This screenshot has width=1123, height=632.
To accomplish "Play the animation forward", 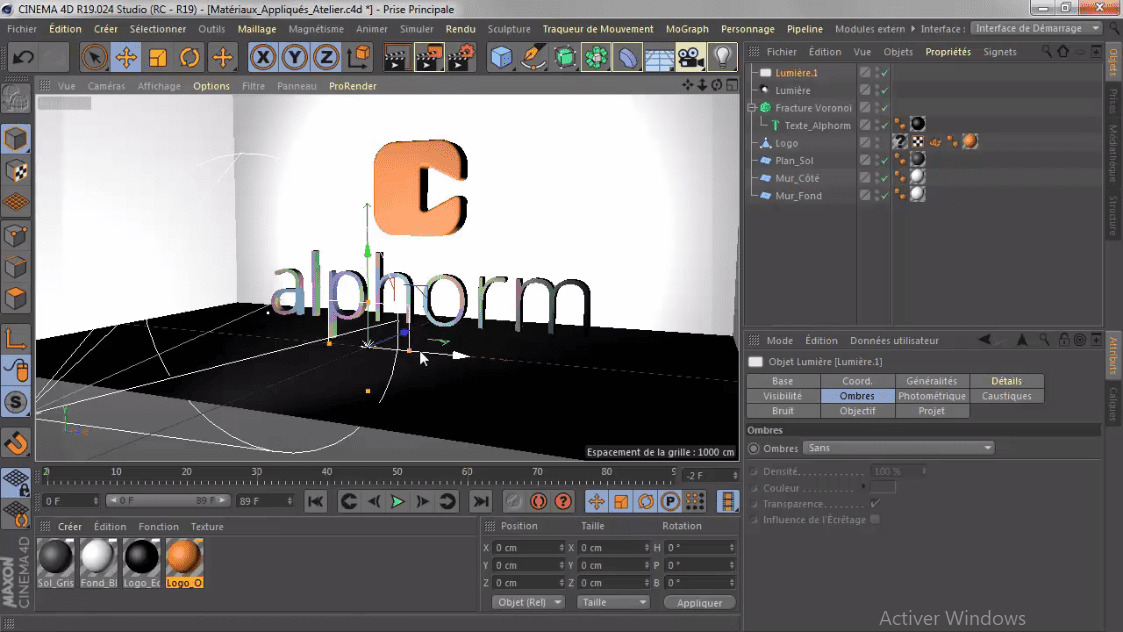I will (397, 502).
